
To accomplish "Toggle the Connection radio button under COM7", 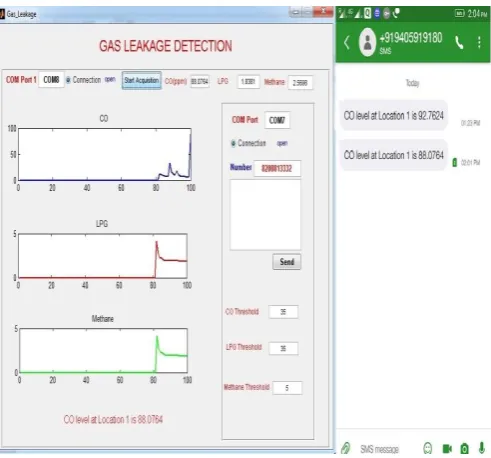I will (x=233, y=143).
